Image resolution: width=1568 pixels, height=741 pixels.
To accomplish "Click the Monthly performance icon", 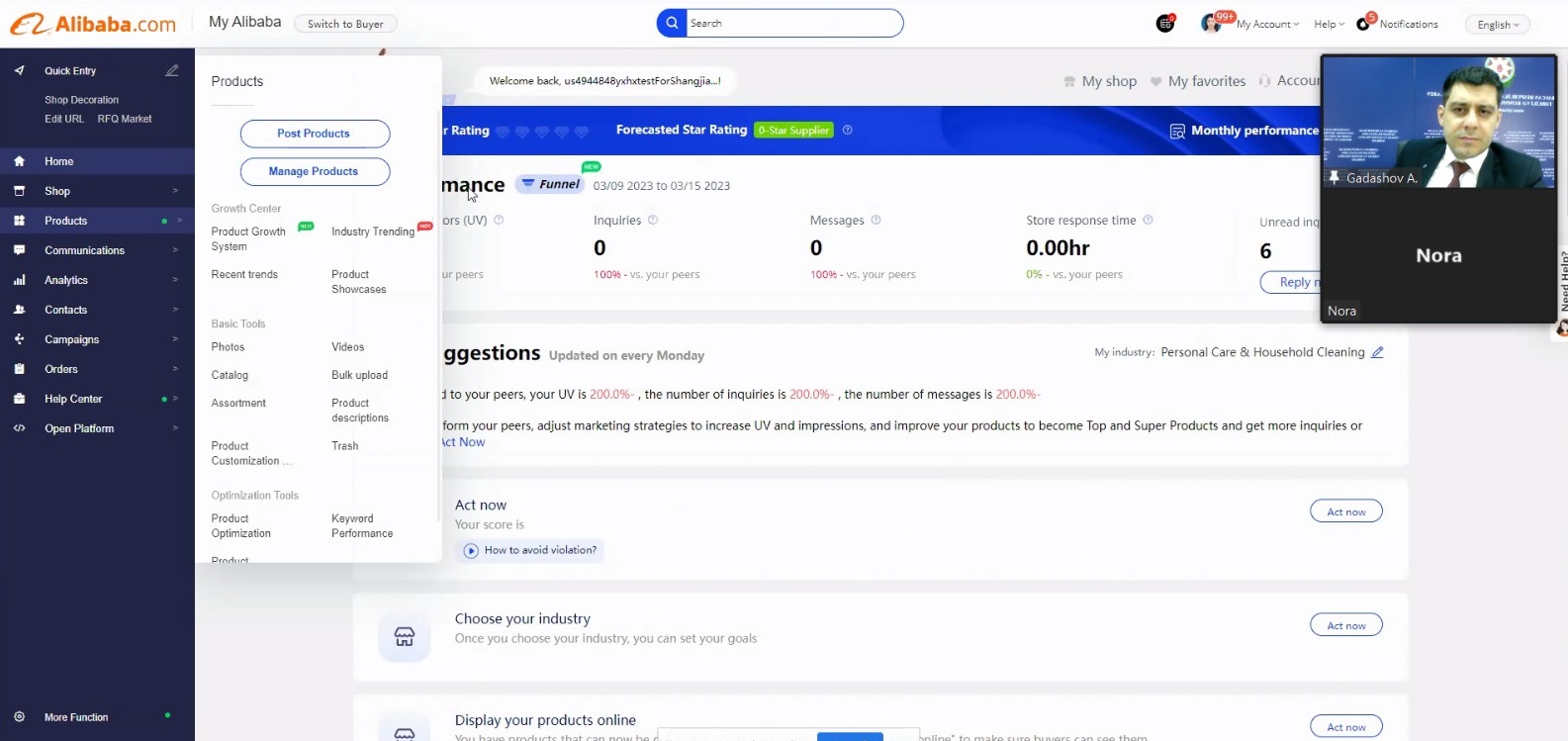I will tap(1177, 131).
